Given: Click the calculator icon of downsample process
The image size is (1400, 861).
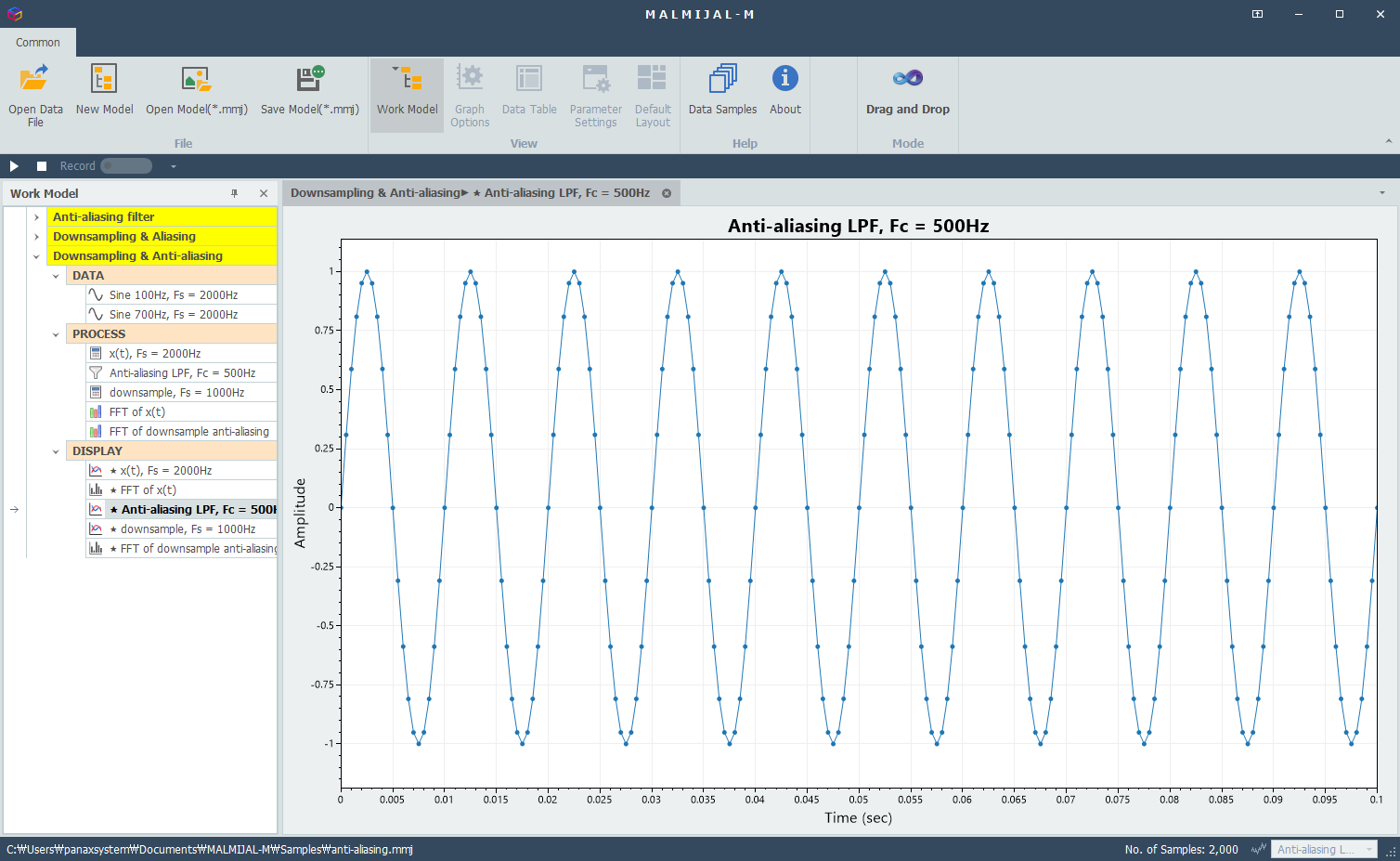Looking at the screenshot, I should tap(96, 393).
